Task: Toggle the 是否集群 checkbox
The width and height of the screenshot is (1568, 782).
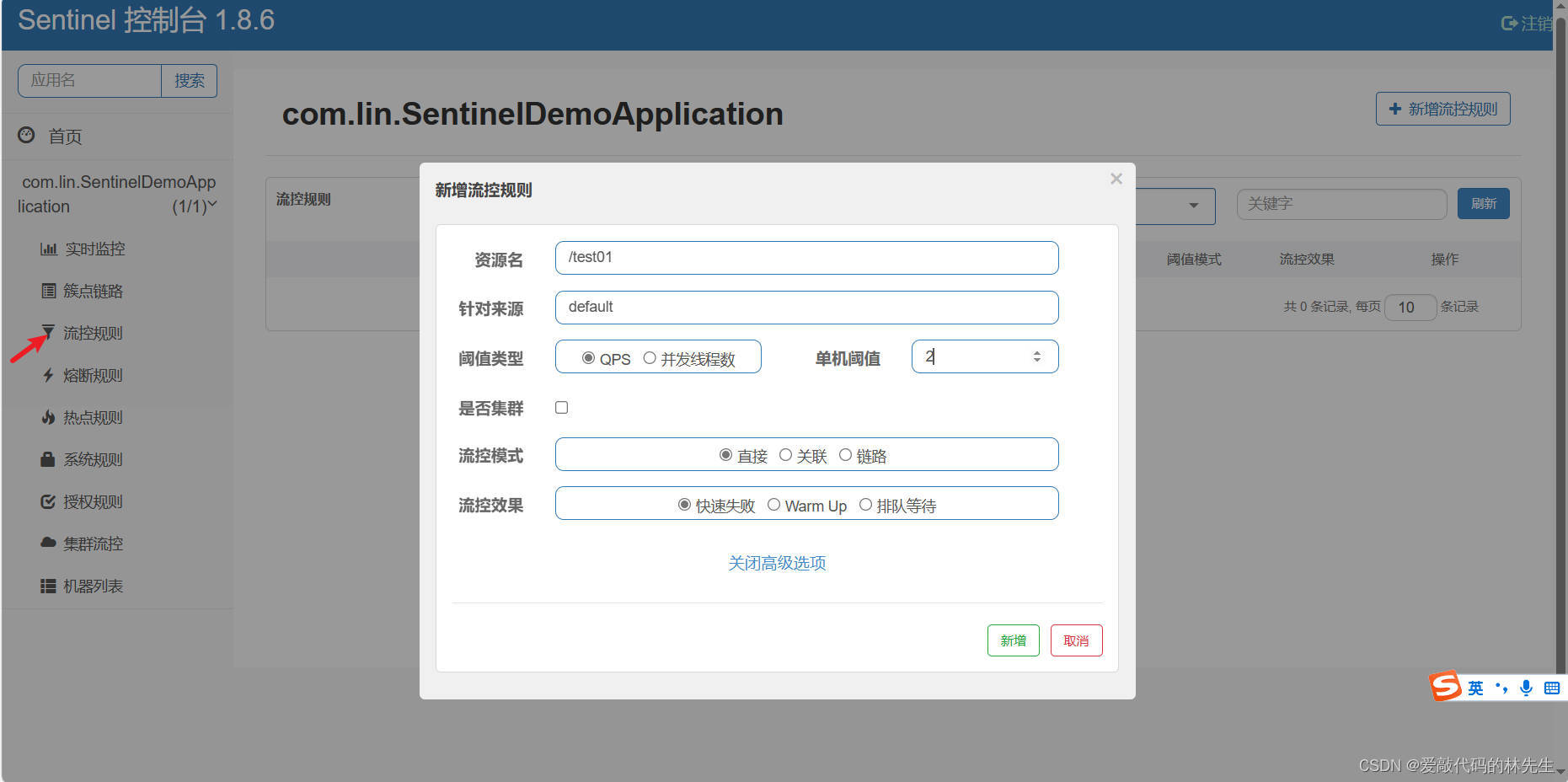Action: click(x=562, y=408)
